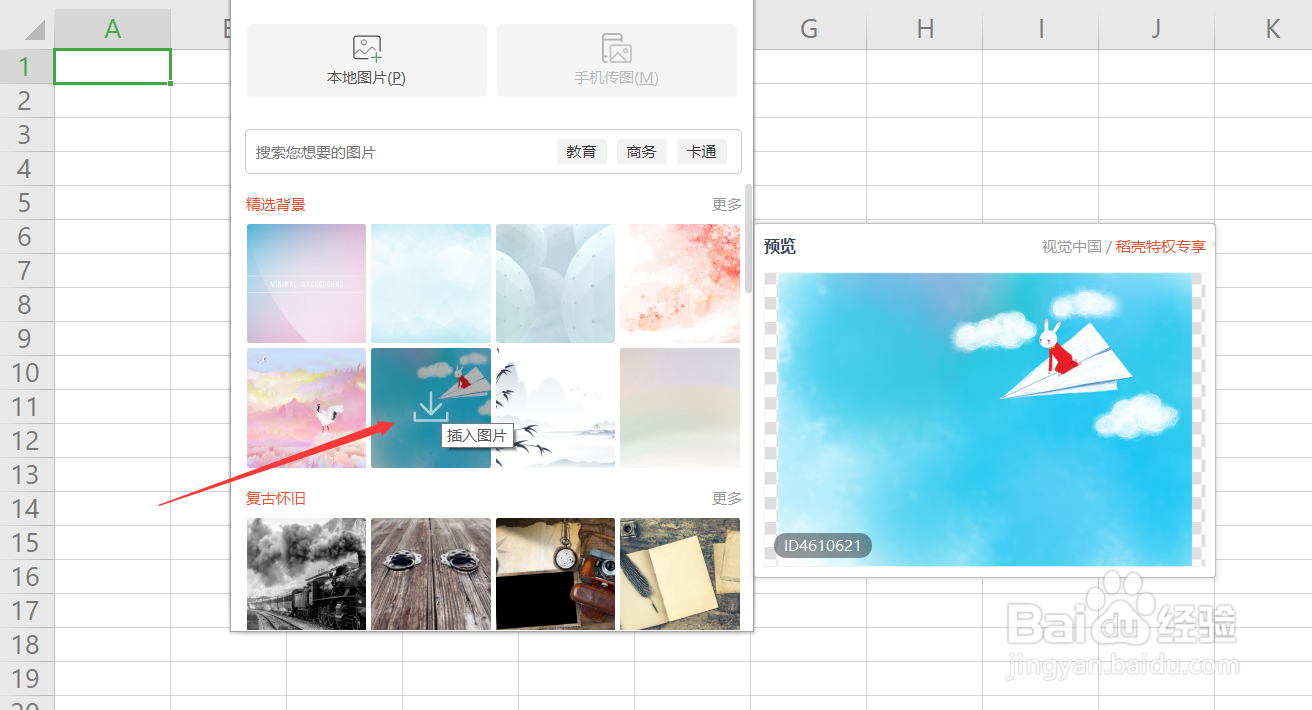Image resolution: width=1312 pixels, height=710 pixels.
Task: Open 更多 next to 复古怀旧
Action: click(x=727, y=498)
